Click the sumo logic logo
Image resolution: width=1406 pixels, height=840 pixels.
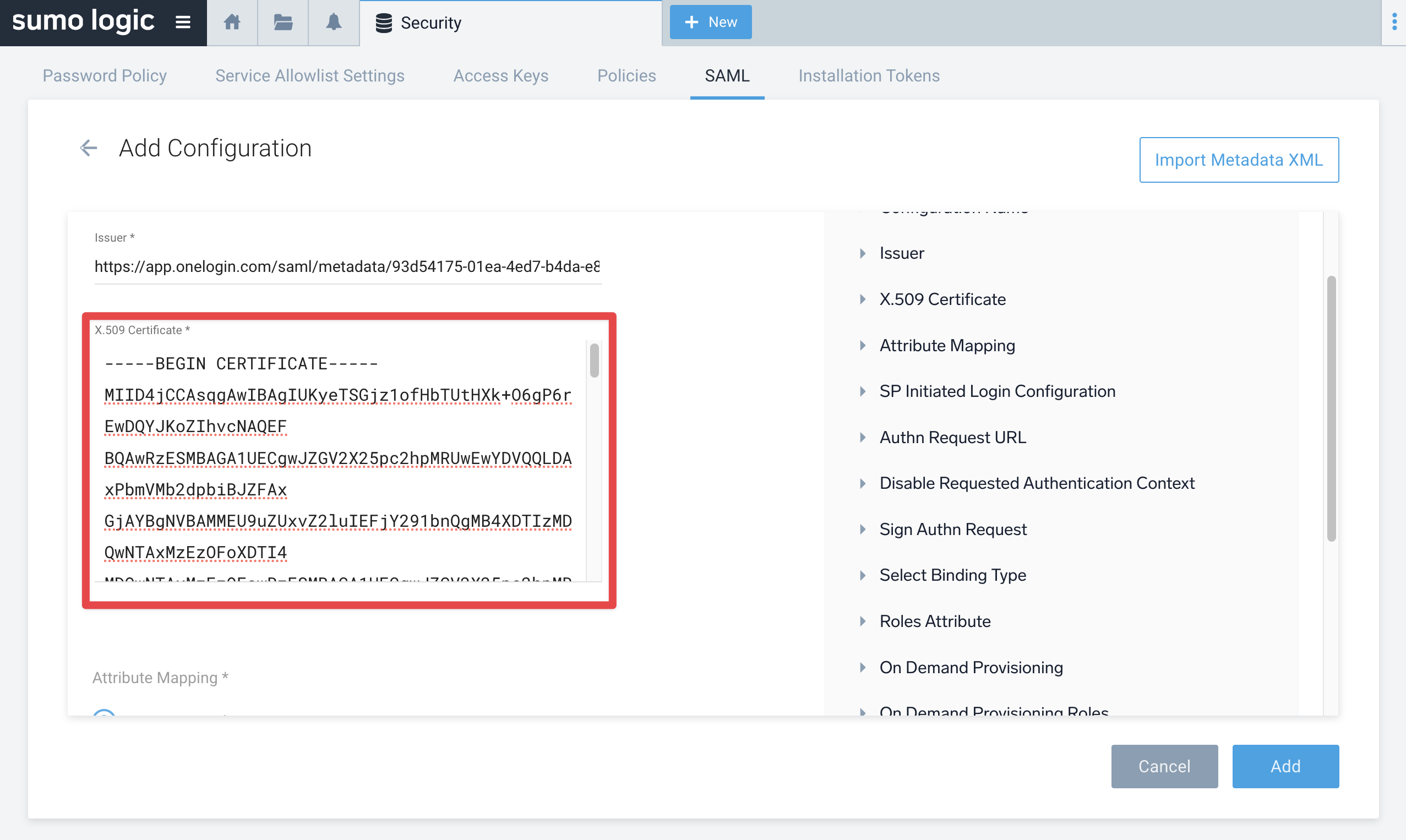click(83, 21)
